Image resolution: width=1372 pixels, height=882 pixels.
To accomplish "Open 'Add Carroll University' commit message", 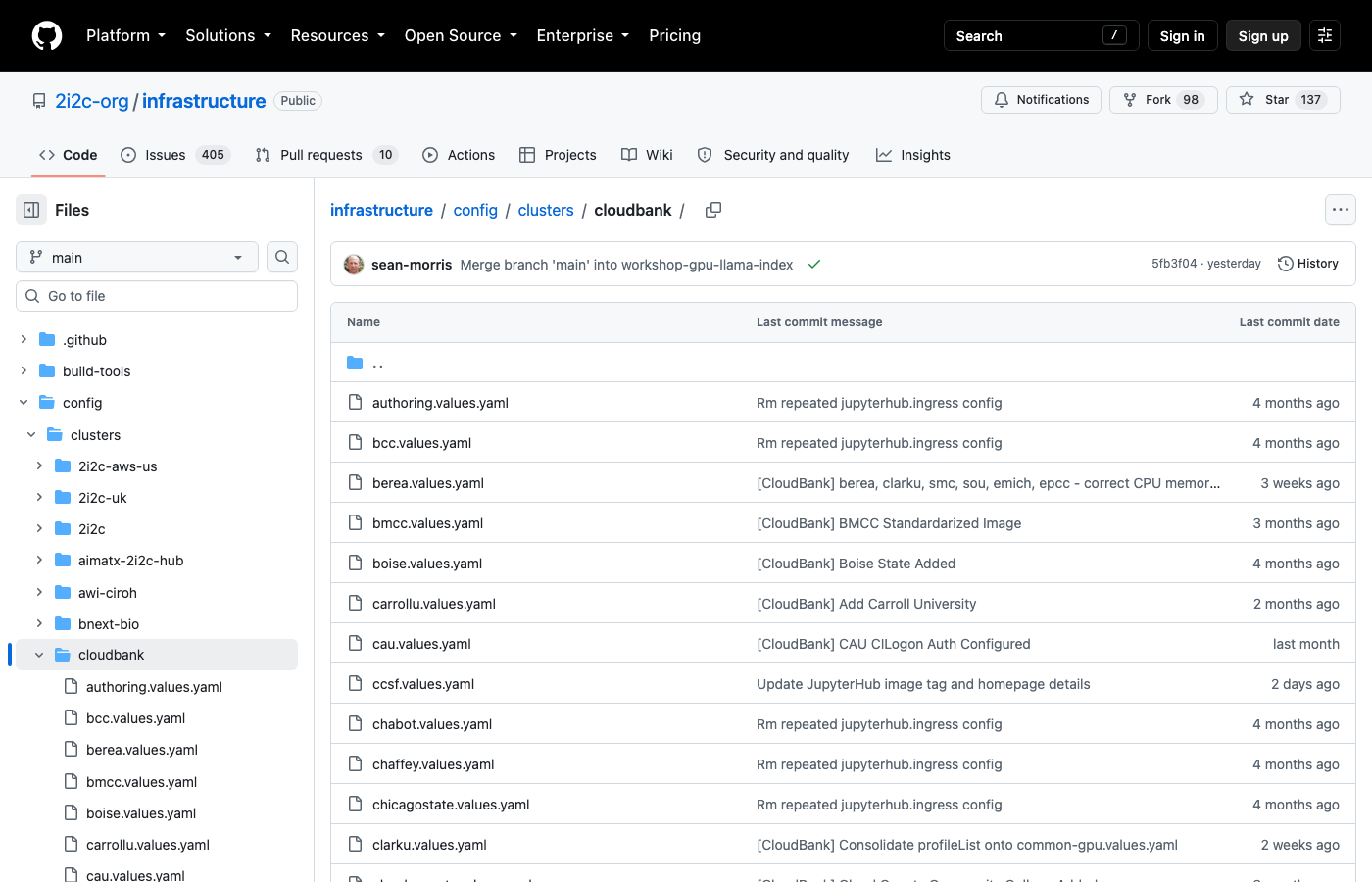I will click(866, 604).
